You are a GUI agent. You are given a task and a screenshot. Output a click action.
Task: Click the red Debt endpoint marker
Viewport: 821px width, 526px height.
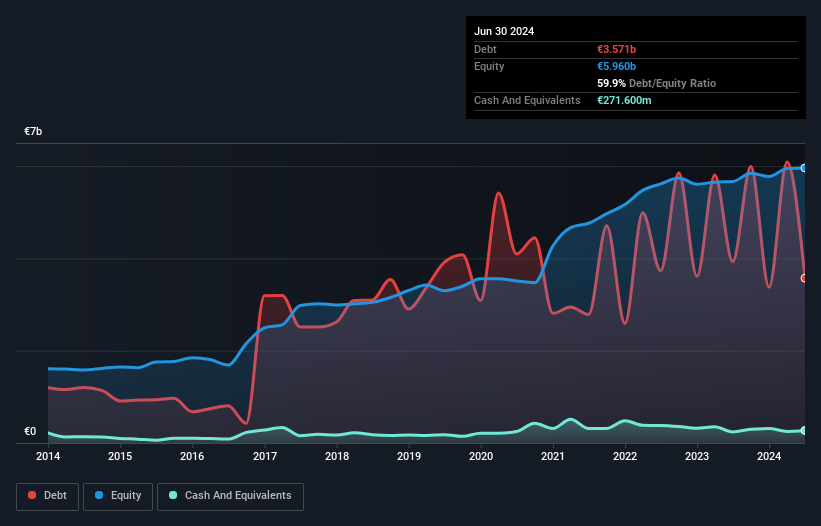(x=804, y=278)
